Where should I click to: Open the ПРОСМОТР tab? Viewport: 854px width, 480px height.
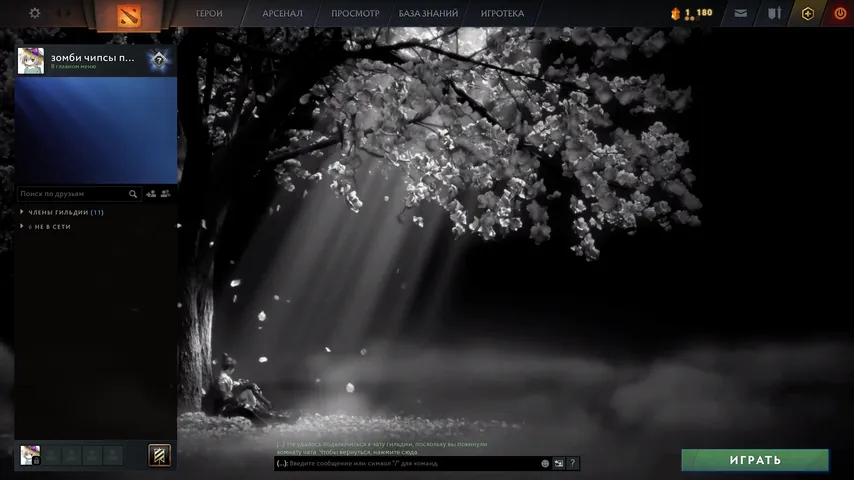355,14
